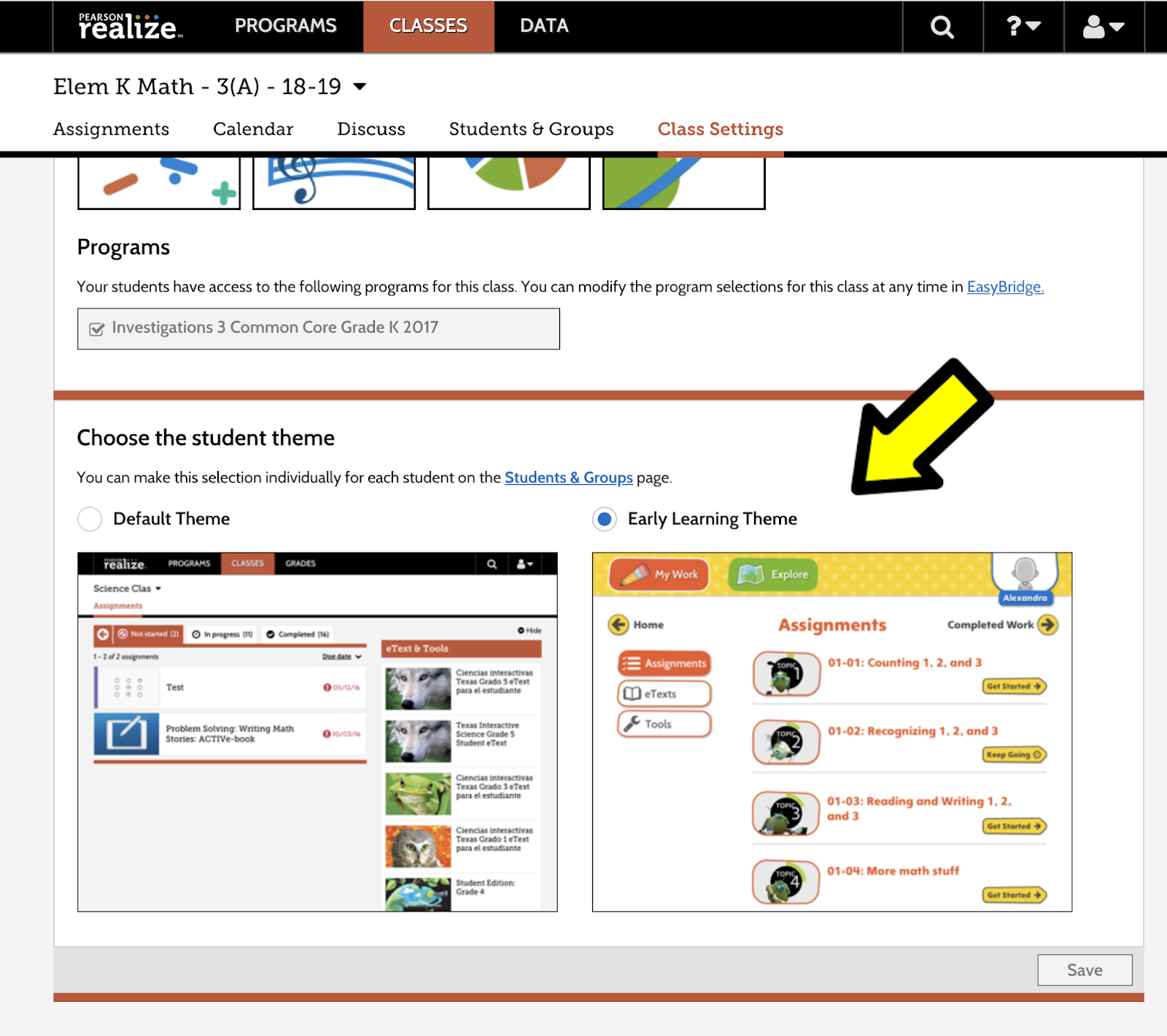Click the Explore button in preview

tap(773, 575)
